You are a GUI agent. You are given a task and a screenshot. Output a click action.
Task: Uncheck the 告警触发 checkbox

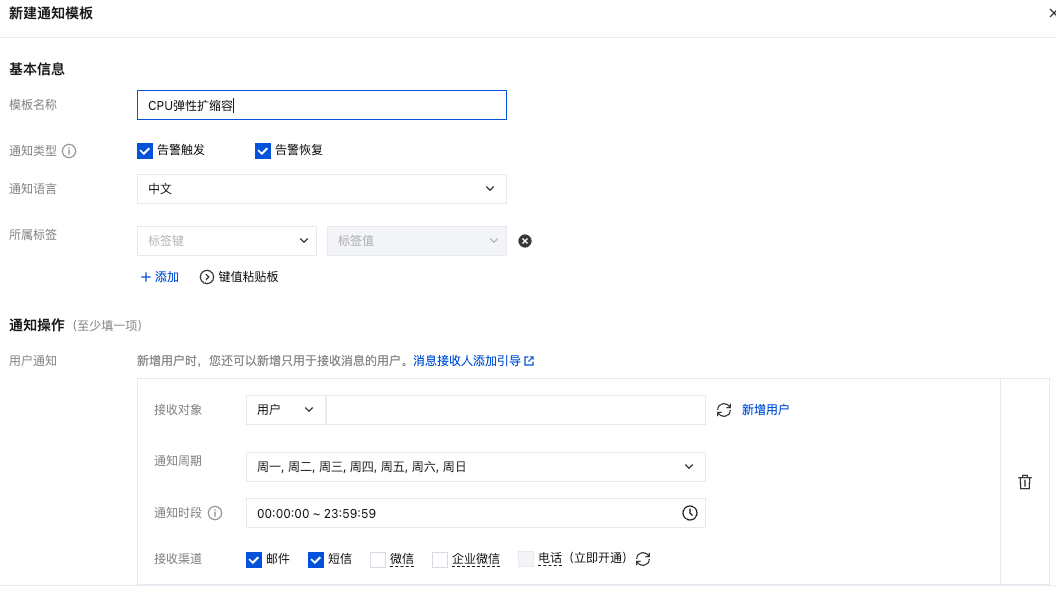(145, 151)
